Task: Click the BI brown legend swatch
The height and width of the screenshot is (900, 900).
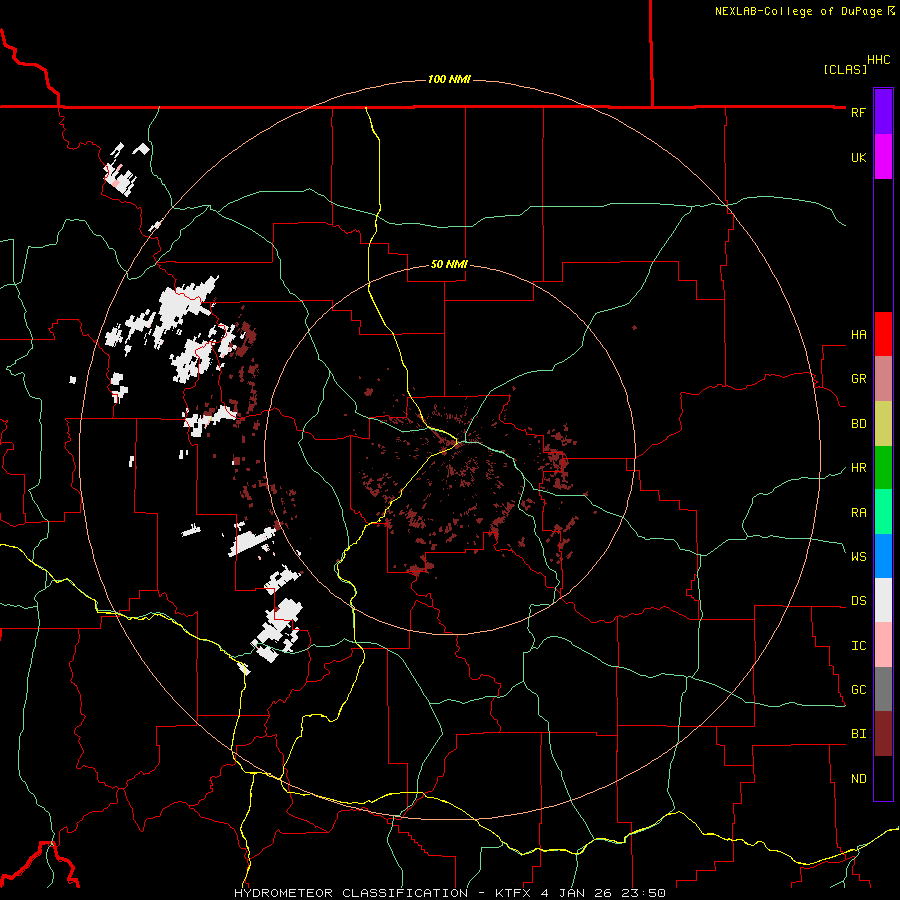Action: (x=883, y=734)
